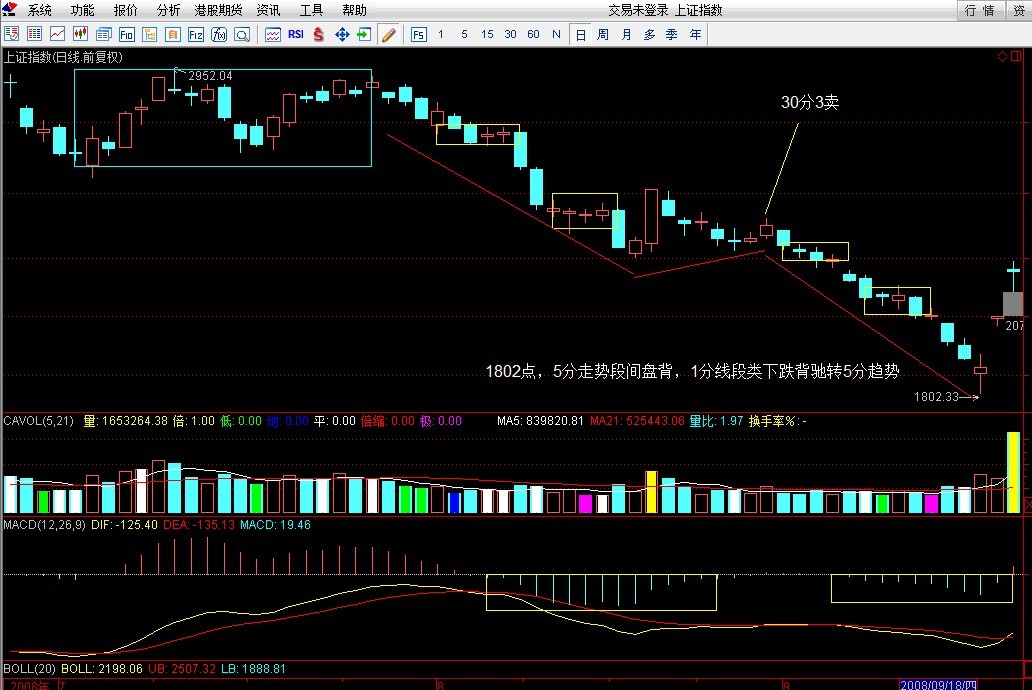Viewport: 1032px width, 690px height.
Task: Expand the 工具 menu
Action: (312, 10)
